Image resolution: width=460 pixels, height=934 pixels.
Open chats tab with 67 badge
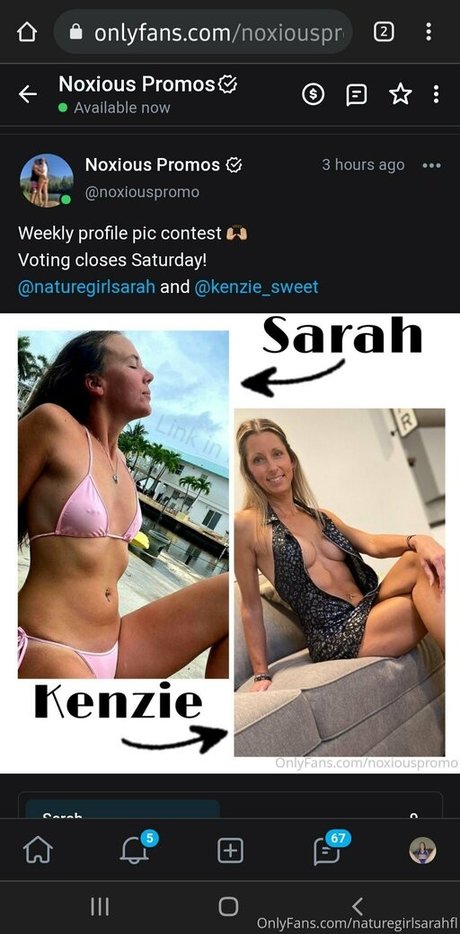328,849
